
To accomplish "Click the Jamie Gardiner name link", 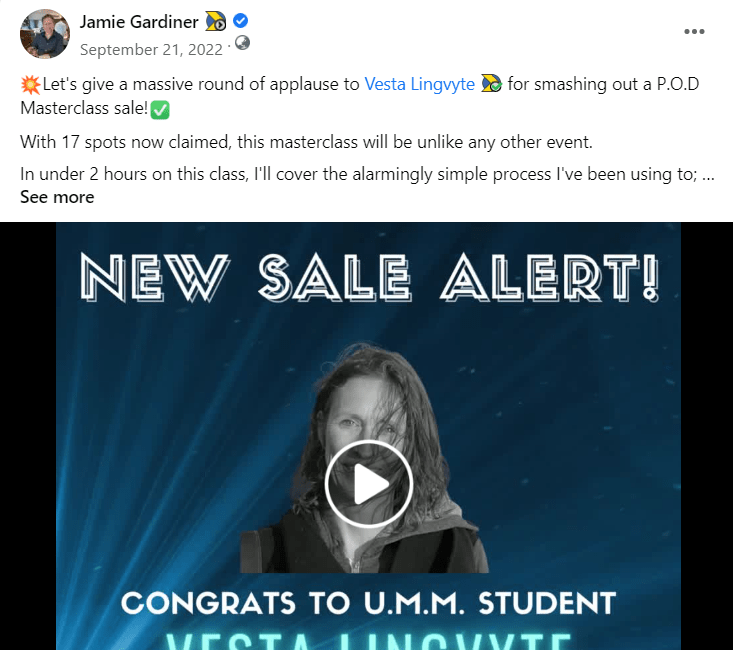I will coord(139,22).
